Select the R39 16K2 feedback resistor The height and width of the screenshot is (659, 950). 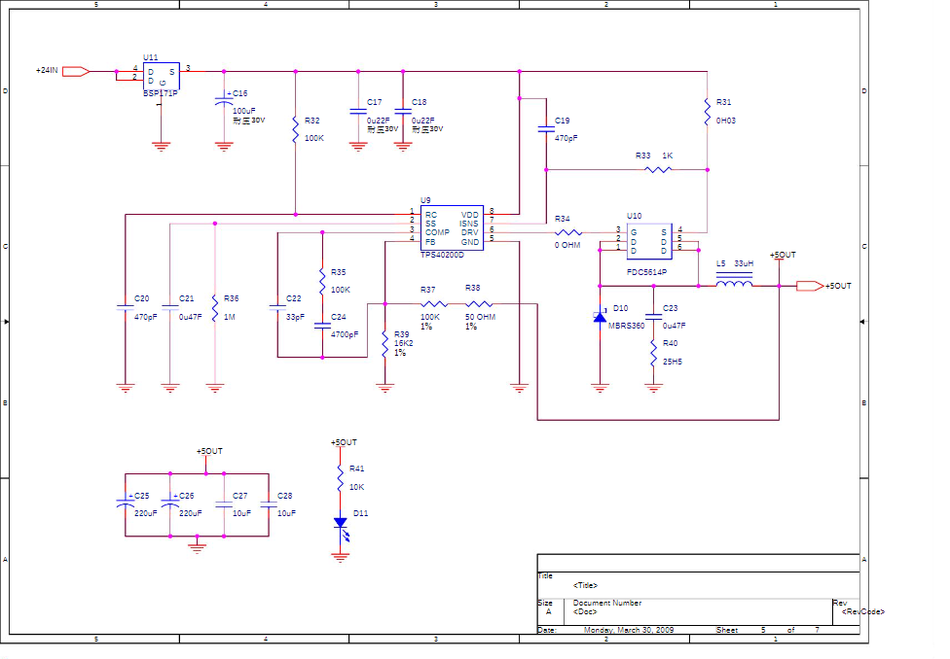pyautogui.click(x=385, y=343)
